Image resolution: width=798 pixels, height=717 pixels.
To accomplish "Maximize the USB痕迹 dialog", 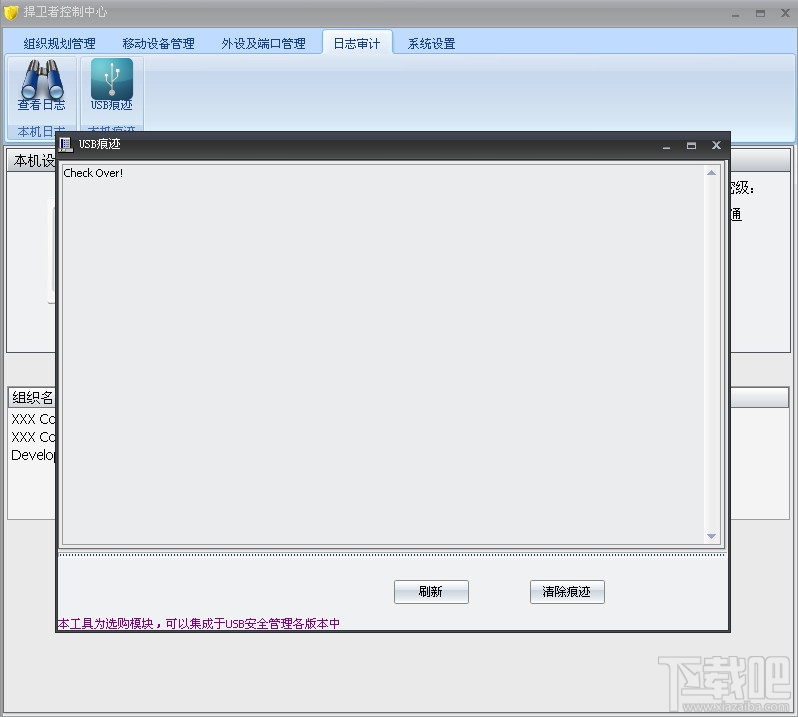I will 691,146.
